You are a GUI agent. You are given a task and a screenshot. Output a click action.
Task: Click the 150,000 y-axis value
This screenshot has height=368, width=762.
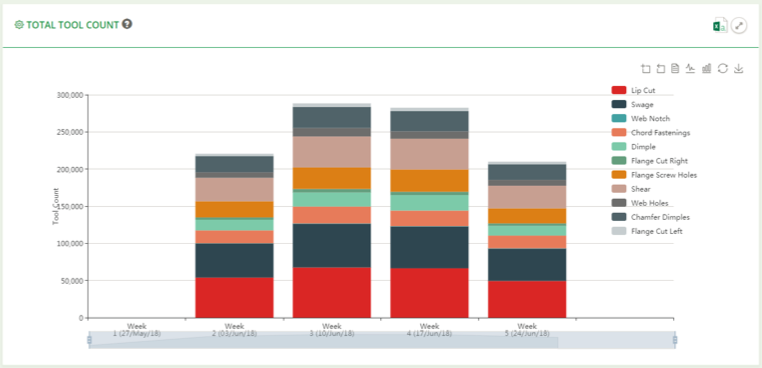(x=70, y=206)
